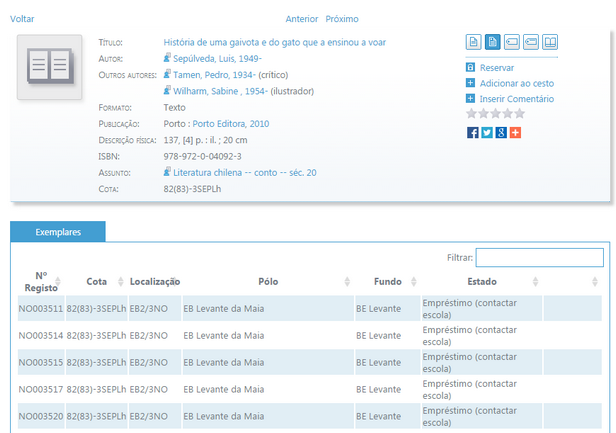The width and height of the screenshot is (616, 433).
Task: Click the Google share icon
Action: [x=501, y=132]
